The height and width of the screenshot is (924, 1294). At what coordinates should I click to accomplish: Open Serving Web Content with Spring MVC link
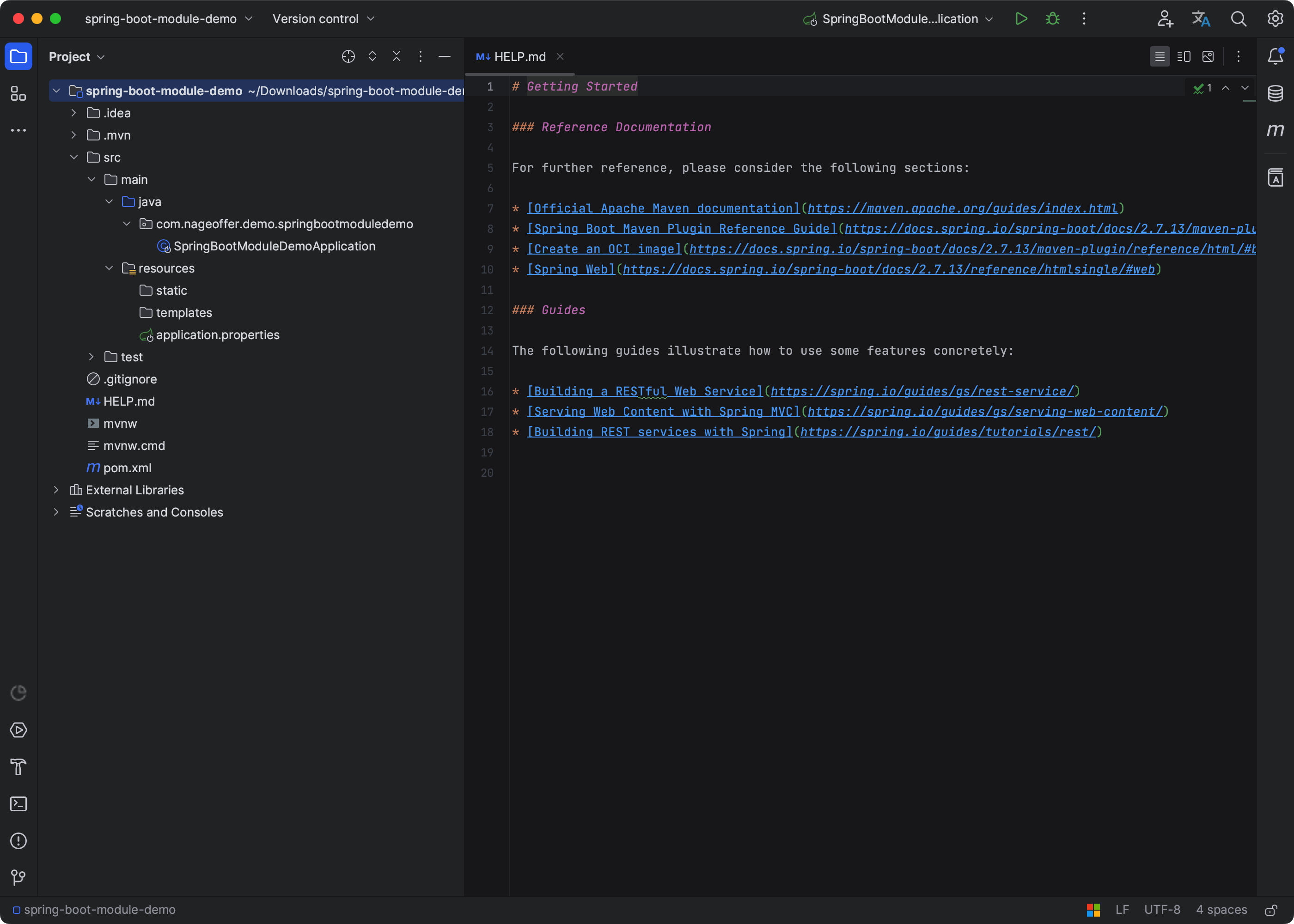[x=664, y=412]
